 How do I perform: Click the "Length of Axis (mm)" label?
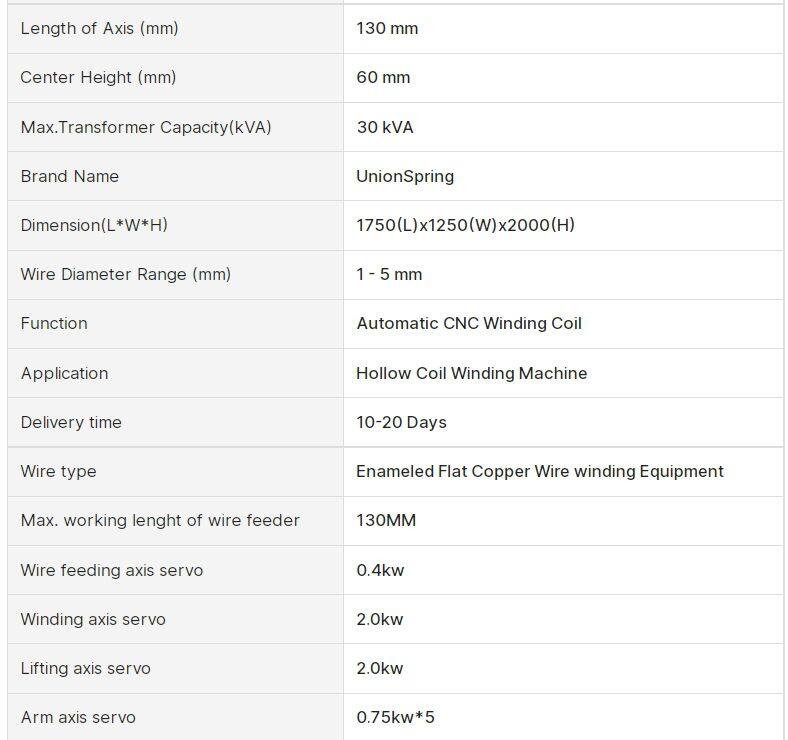point(99,28)
